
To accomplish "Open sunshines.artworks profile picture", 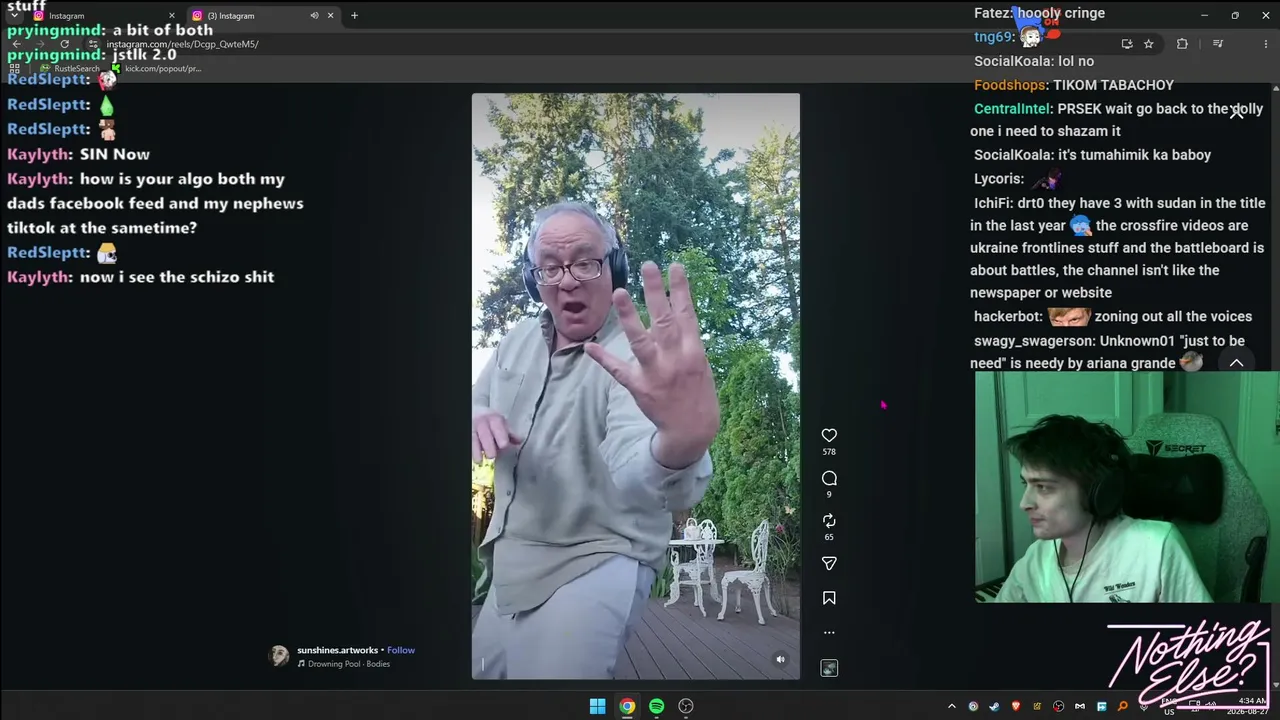I will (x=279, y=656).
